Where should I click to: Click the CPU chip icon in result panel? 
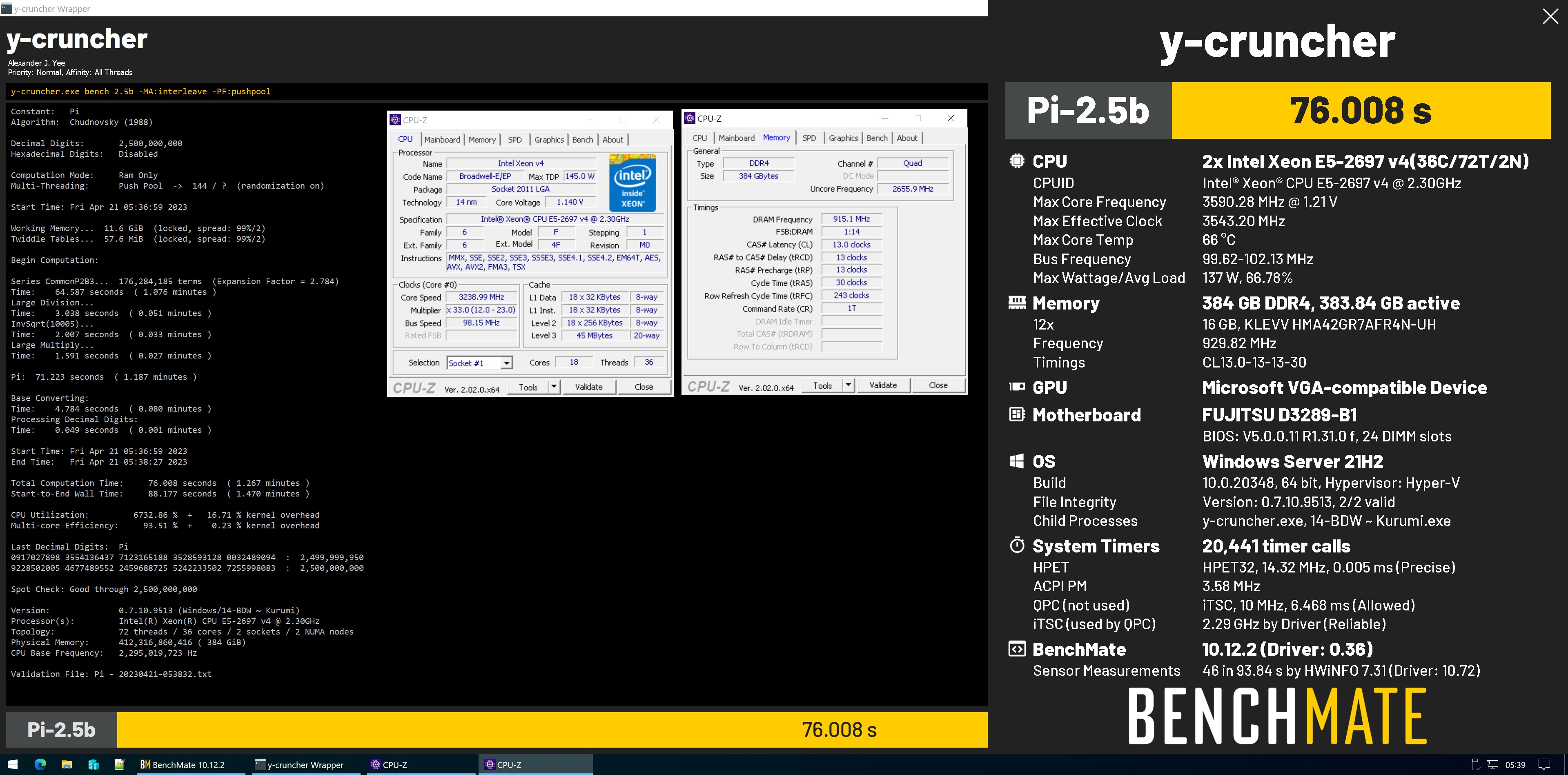click(1016, 161)
